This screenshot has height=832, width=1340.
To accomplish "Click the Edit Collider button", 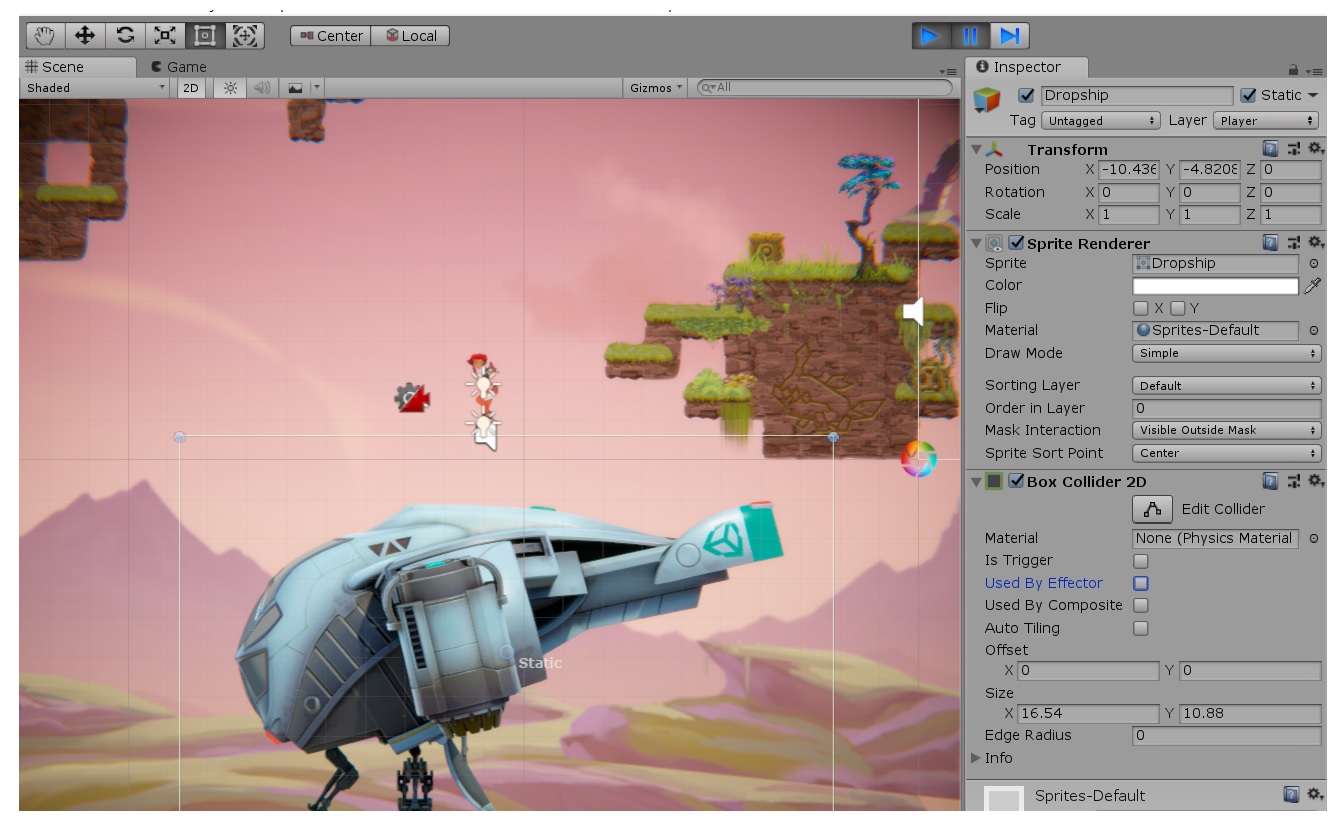I will tap(1152, 509).
